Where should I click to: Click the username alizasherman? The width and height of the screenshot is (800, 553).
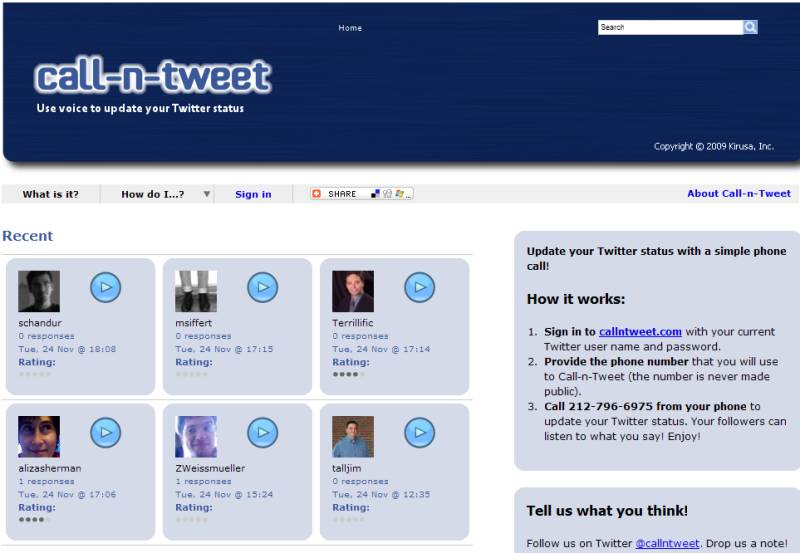coord(49,468)
